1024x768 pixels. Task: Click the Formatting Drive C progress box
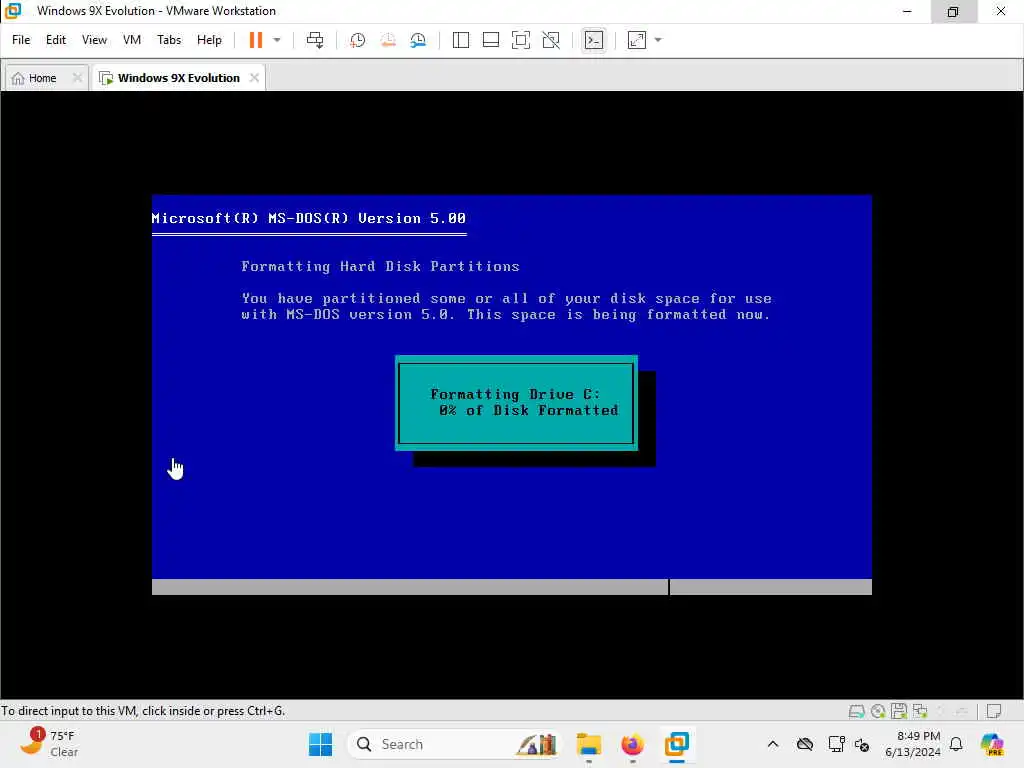[516, 403]
